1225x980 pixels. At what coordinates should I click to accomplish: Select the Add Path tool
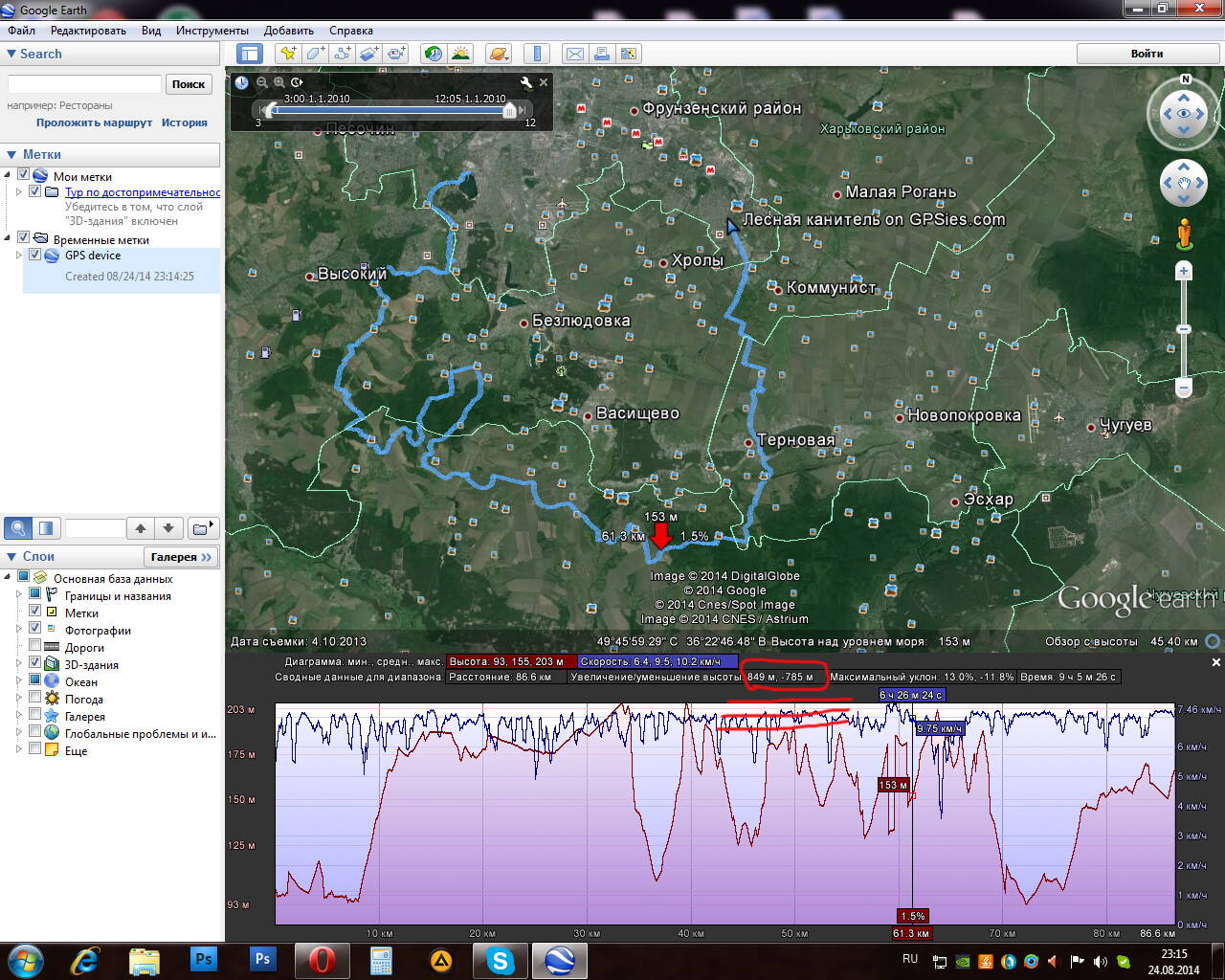coord(342,54)
